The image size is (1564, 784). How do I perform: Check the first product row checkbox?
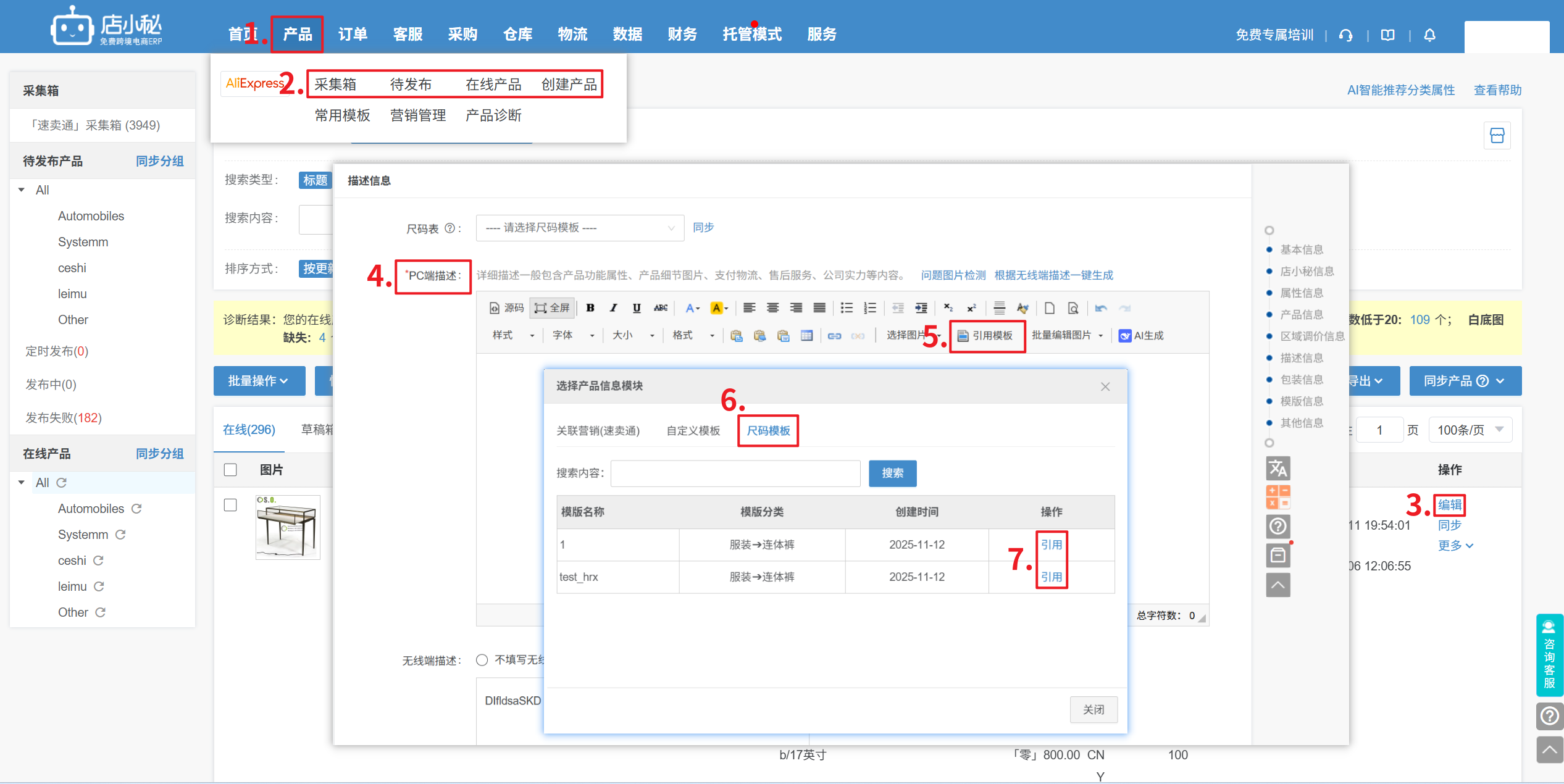tap(230, 505)
